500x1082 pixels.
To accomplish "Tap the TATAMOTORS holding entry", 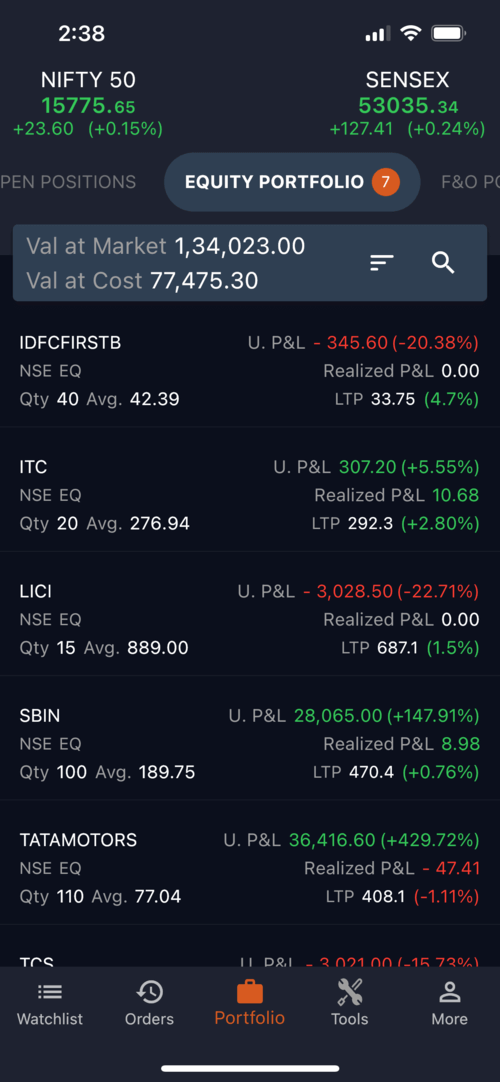I will 250,867.
